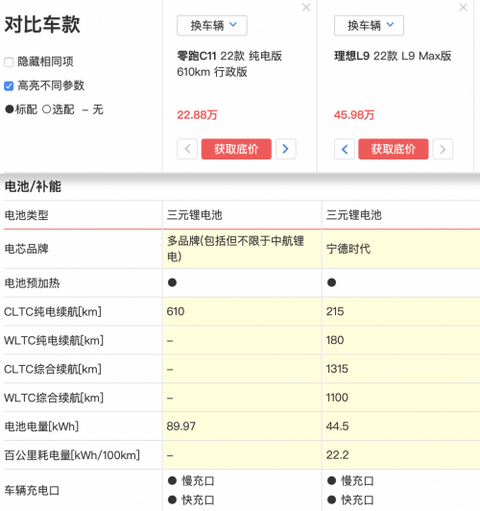Open 换车辆 dropdown for 理想L9
The height and width of the screenshot is (511, 480).
click(369, 25)
